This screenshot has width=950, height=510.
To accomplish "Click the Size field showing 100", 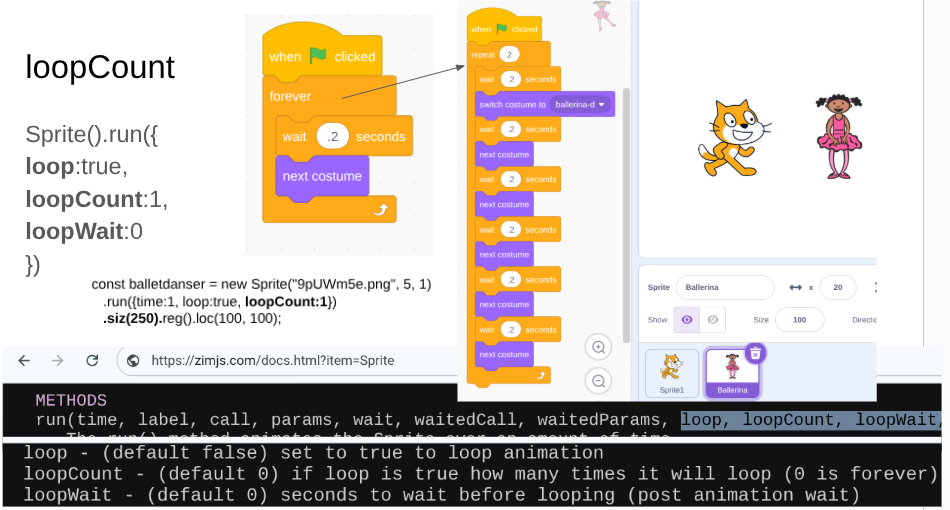I will 799,319.
